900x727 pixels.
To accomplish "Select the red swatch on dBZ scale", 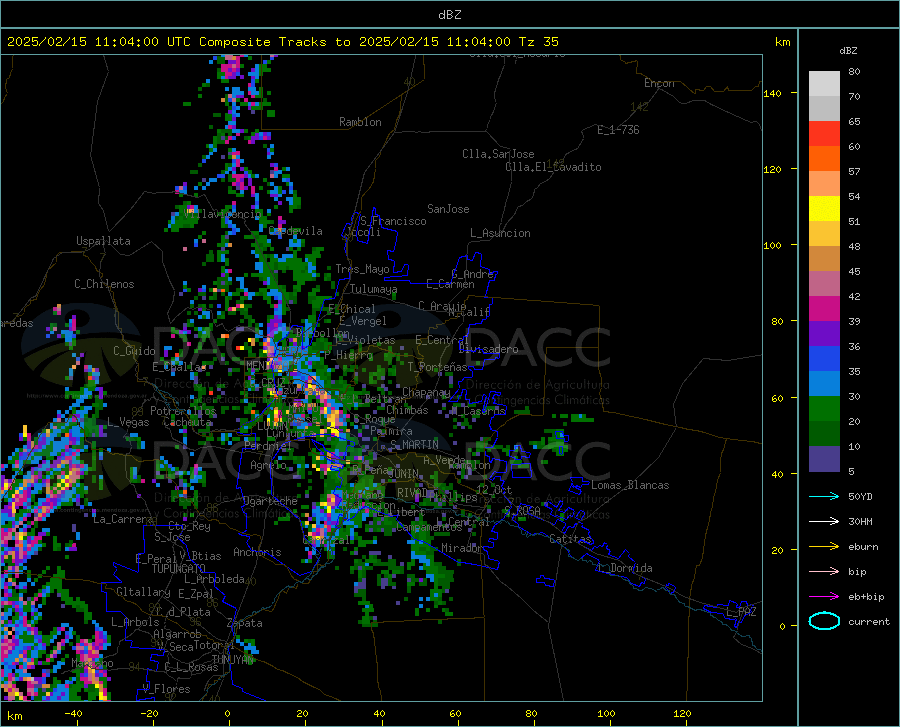I will point(824,134).
